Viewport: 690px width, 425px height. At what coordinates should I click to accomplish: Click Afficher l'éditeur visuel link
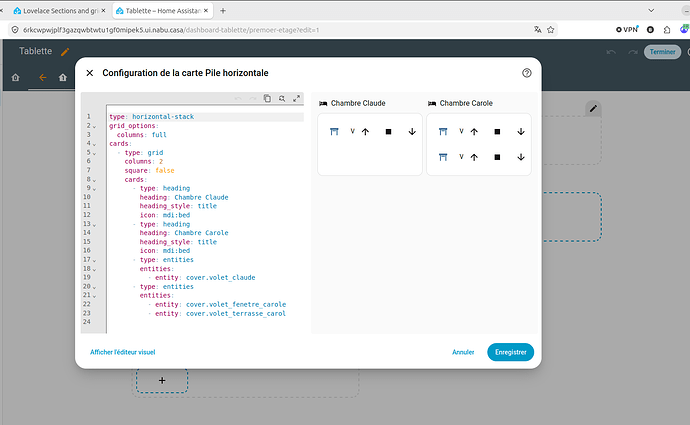coord(123,352)
